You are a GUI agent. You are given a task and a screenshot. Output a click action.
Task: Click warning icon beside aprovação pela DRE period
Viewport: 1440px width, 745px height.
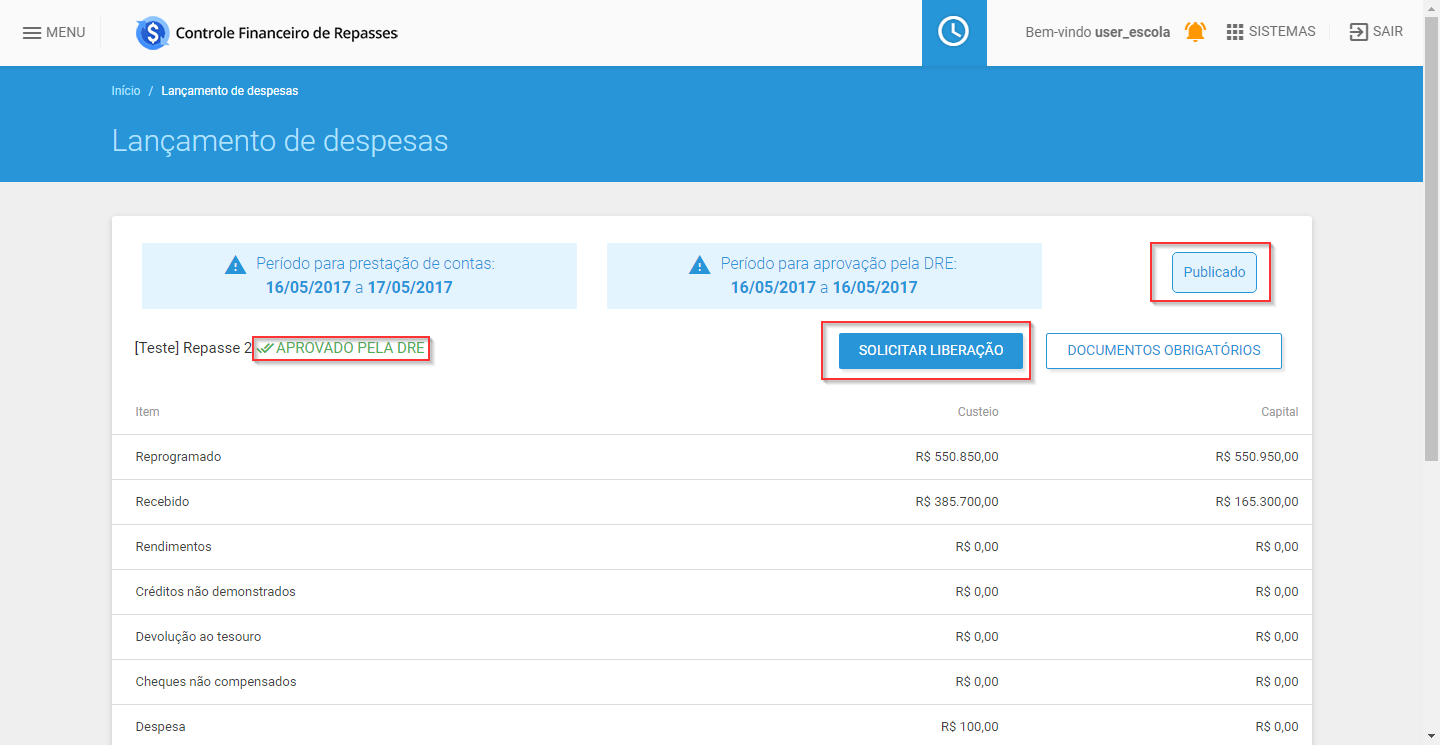point(700,265)
